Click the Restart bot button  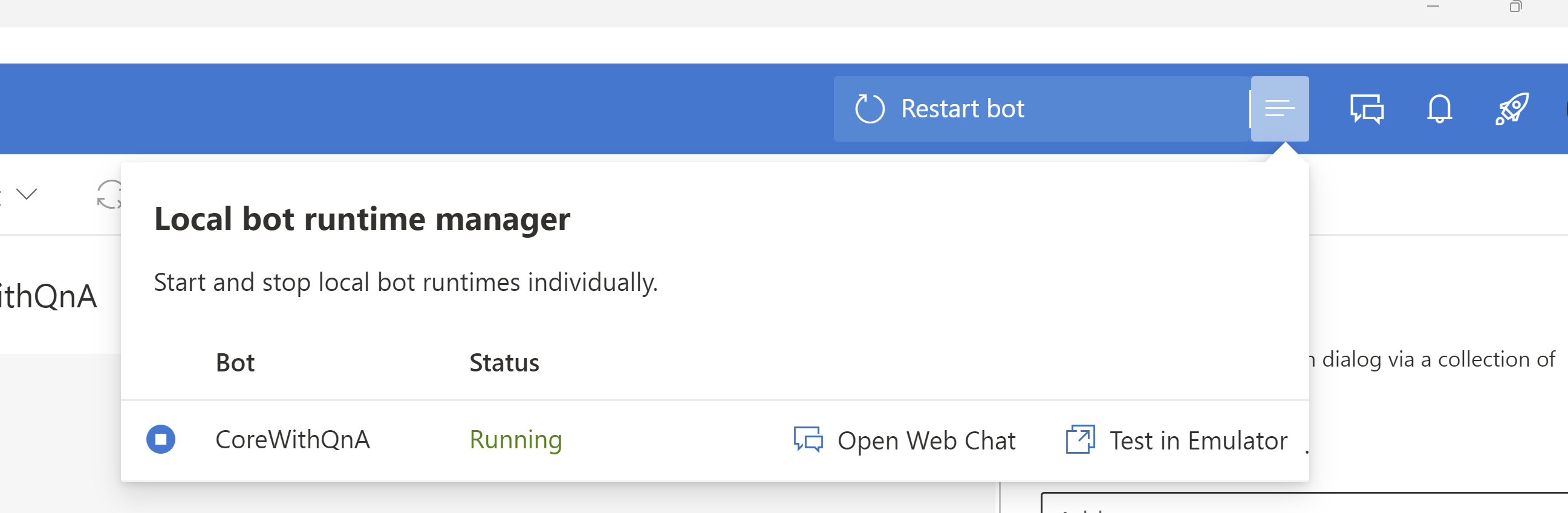963,108
